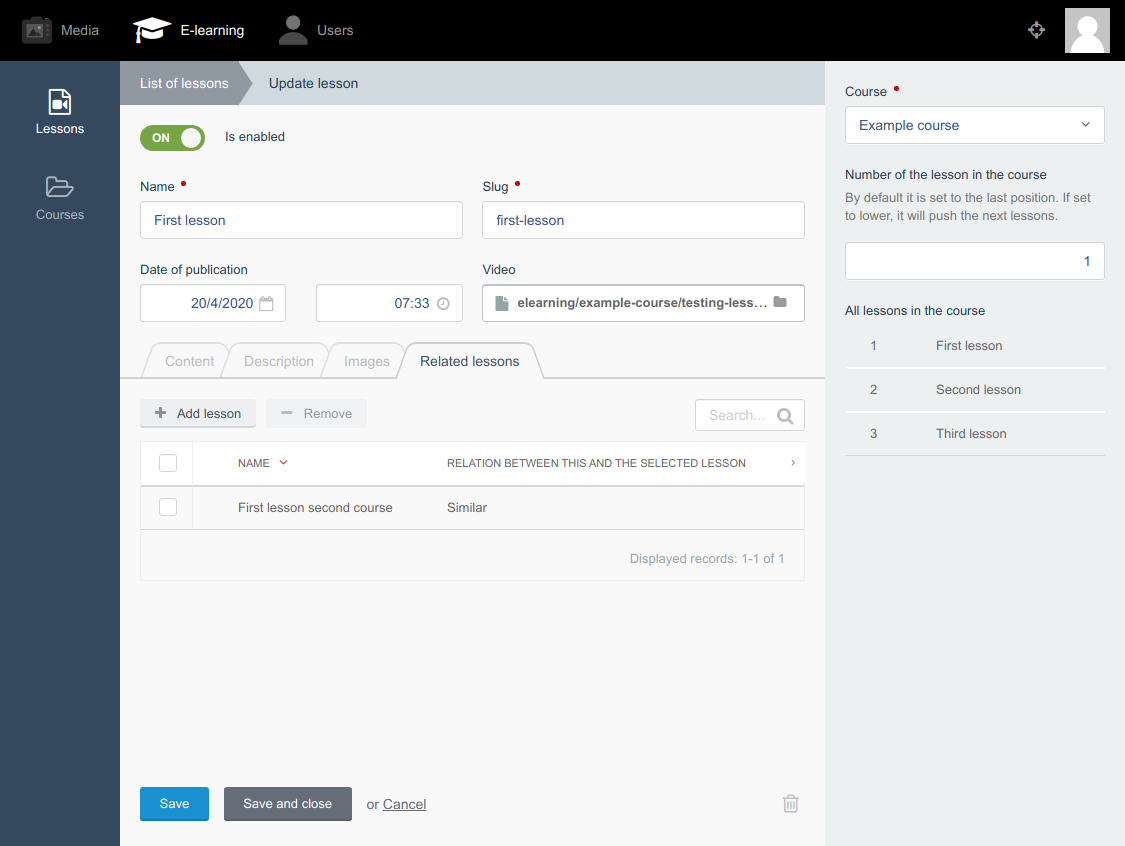Click the 07:33 time field
The image size is (1125, 846).
click(x=390, y=304)
